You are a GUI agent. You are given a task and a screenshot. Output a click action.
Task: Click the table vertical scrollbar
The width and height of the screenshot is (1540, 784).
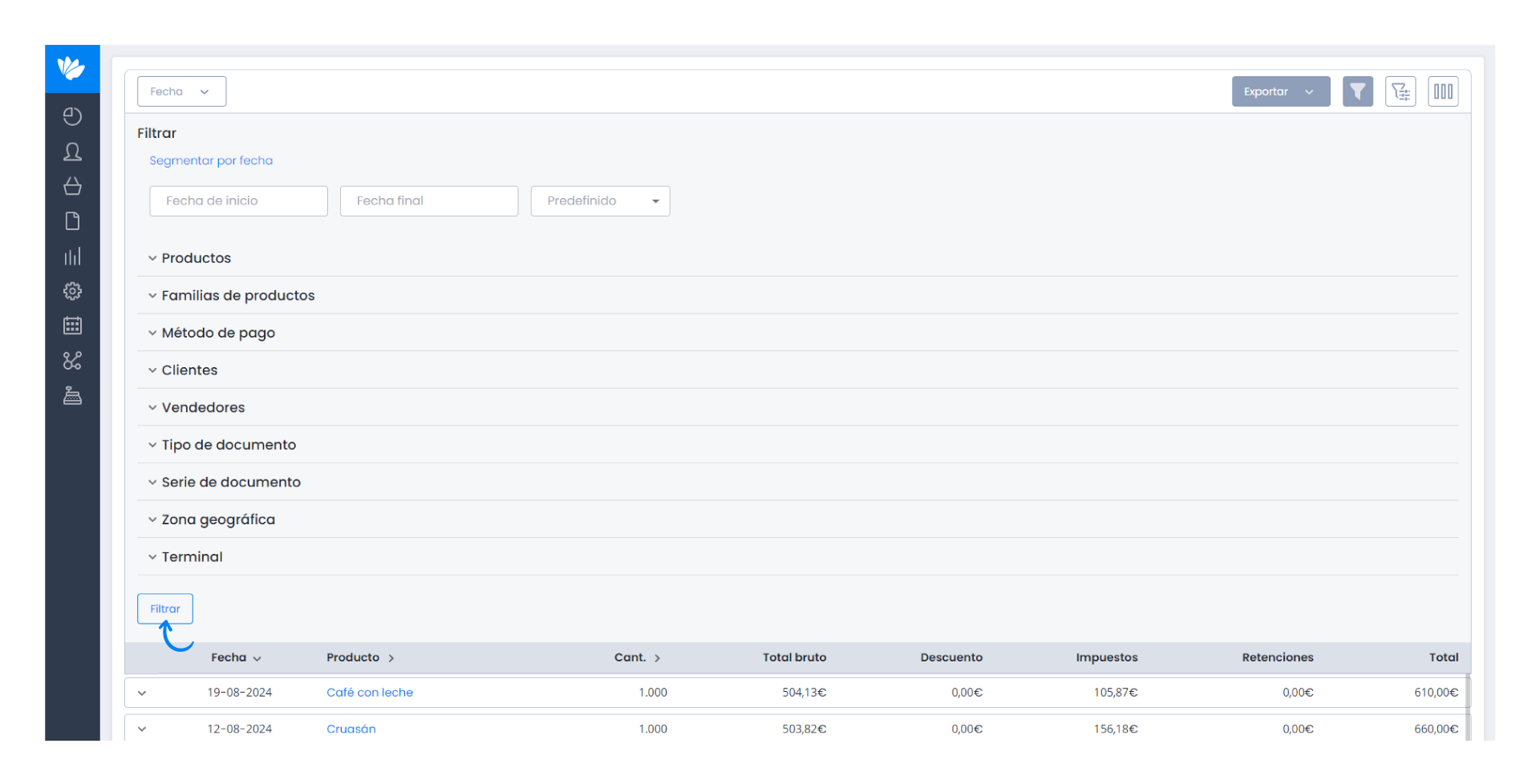point(1469,707)
